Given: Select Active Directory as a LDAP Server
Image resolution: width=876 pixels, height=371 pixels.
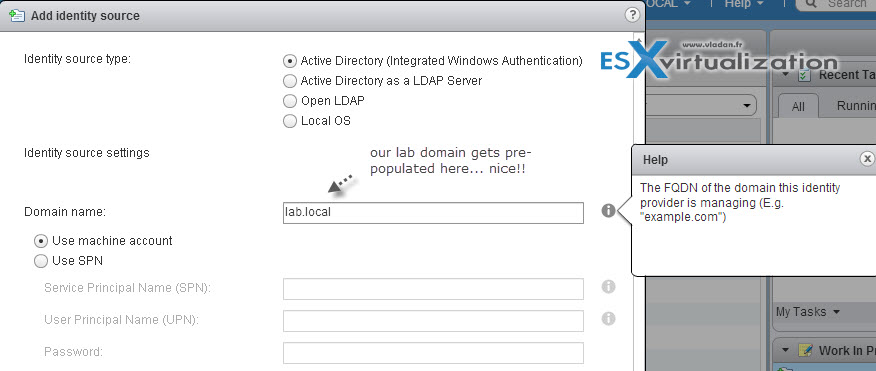Looking at the screenshot, I should 289,81.
